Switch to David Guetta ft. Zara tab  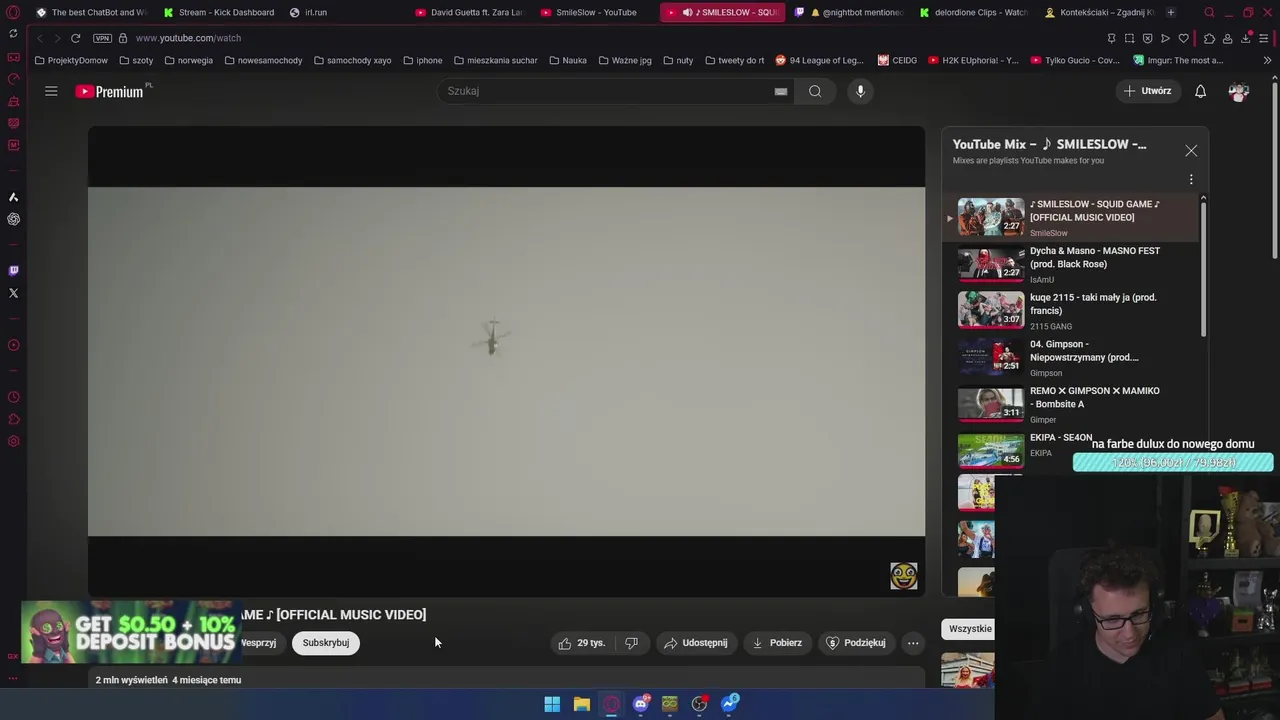pyautogui.click(x=469, y=12)
